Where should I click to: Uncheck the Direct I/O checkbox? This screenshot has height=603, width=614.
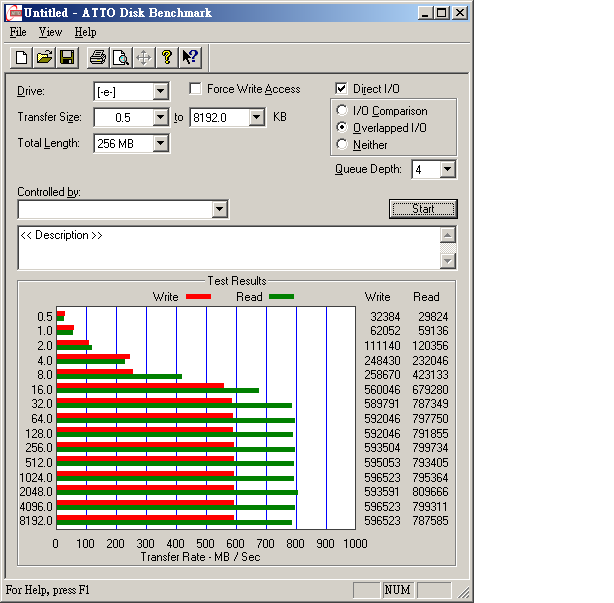341,88
